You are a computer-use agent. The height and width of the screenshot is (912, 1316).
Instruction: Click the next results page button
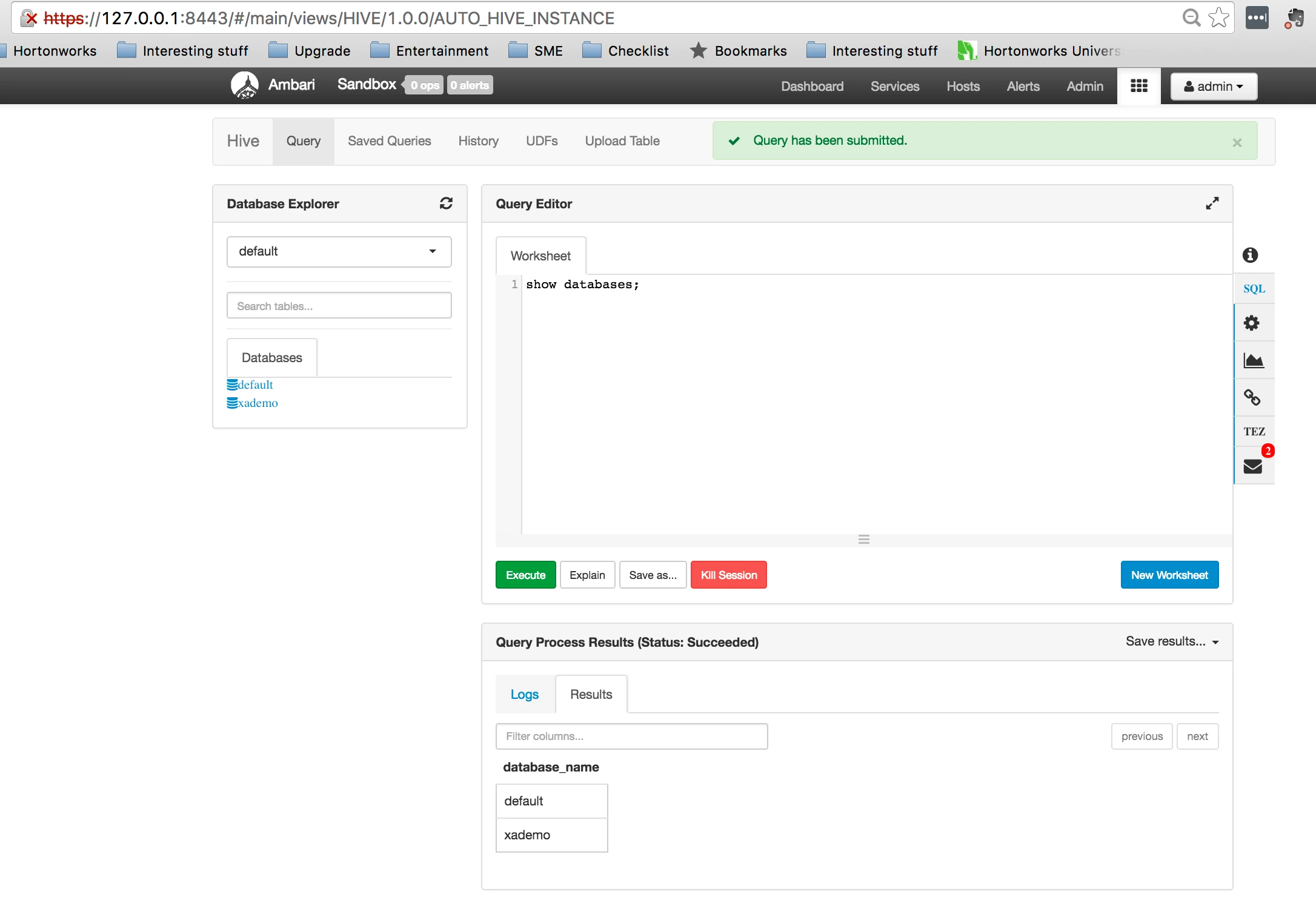[1198, 736]
